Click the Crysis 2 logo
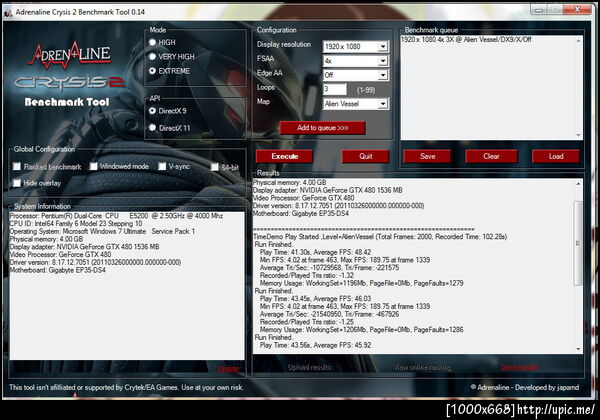This screenshot has width=600, height=420. (69, 81)
